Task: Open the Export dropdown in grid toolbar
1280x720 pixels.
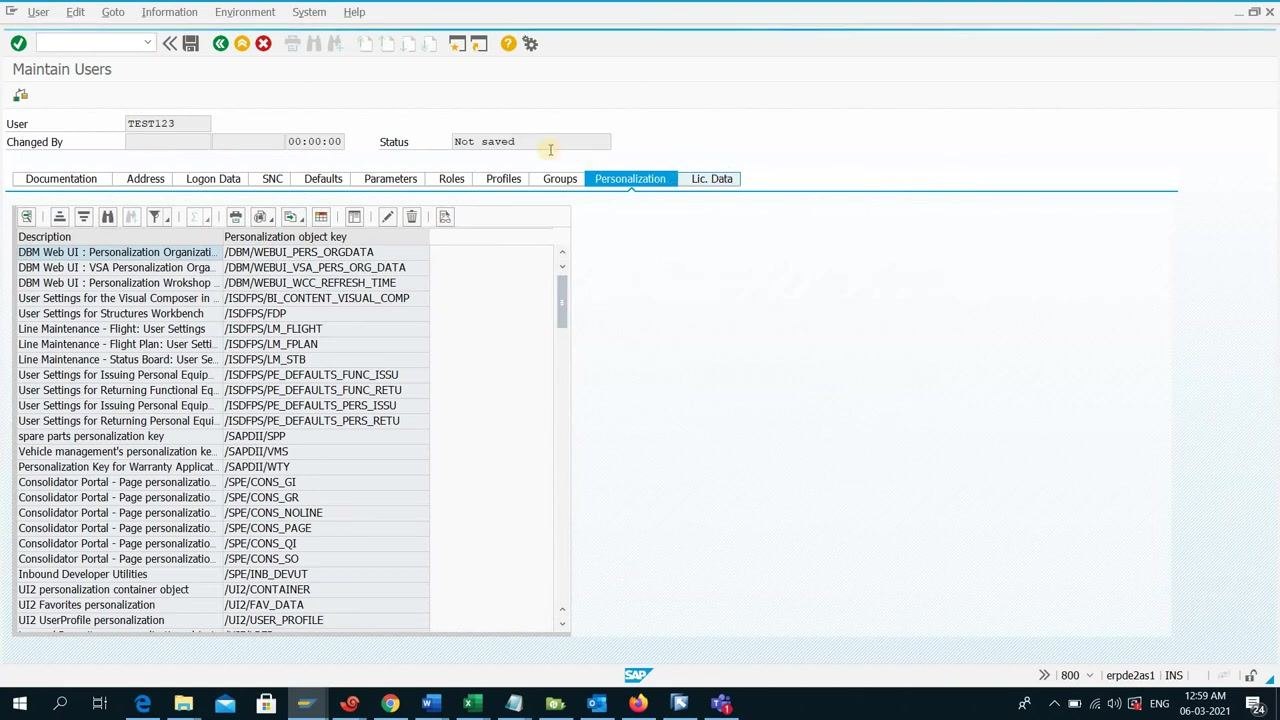Action: 294,217
